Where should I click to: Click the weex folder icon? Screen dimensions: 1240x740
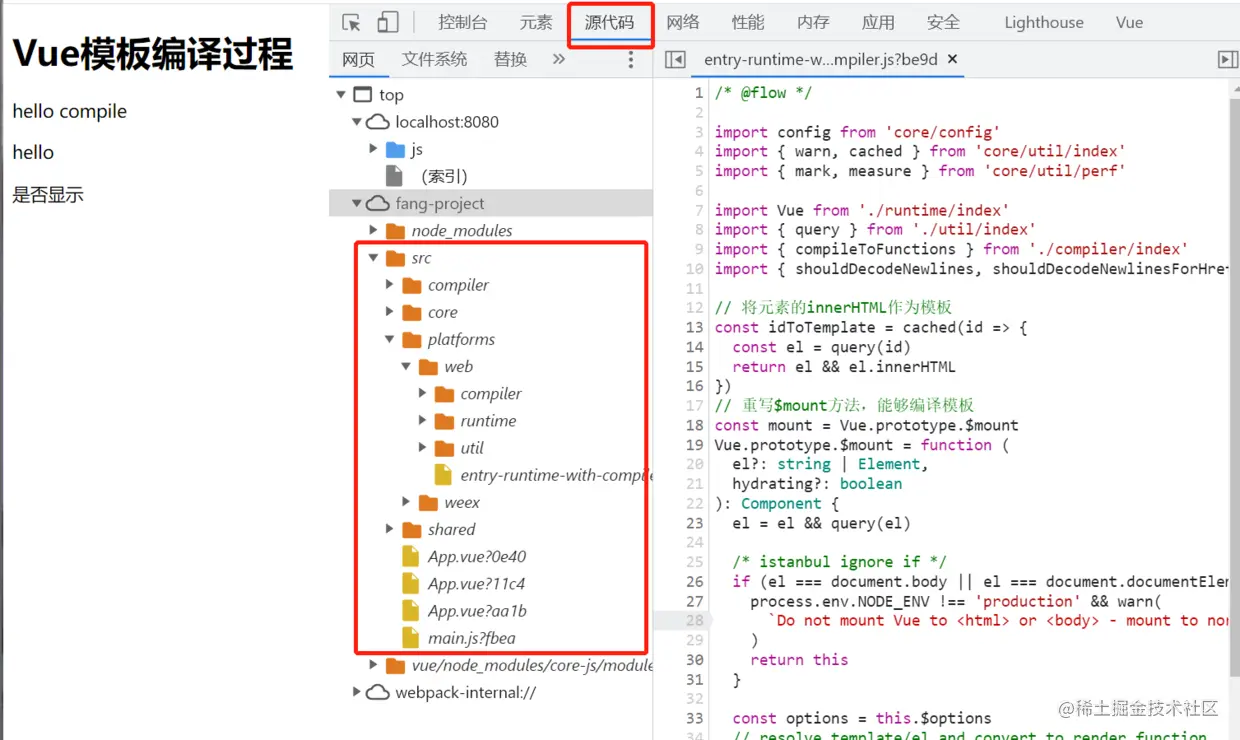[428, 502]
